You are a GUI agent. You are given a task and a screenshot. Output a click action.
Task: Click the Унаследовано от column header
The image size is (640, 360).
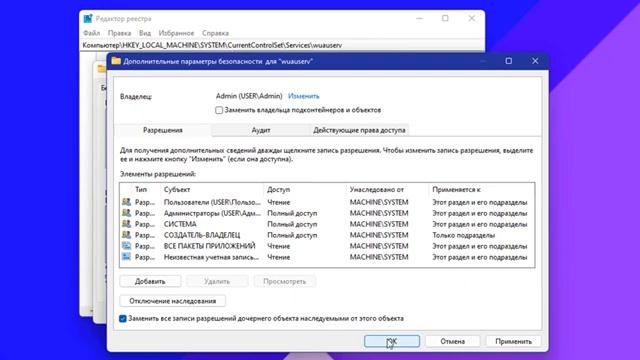point(377,189)
